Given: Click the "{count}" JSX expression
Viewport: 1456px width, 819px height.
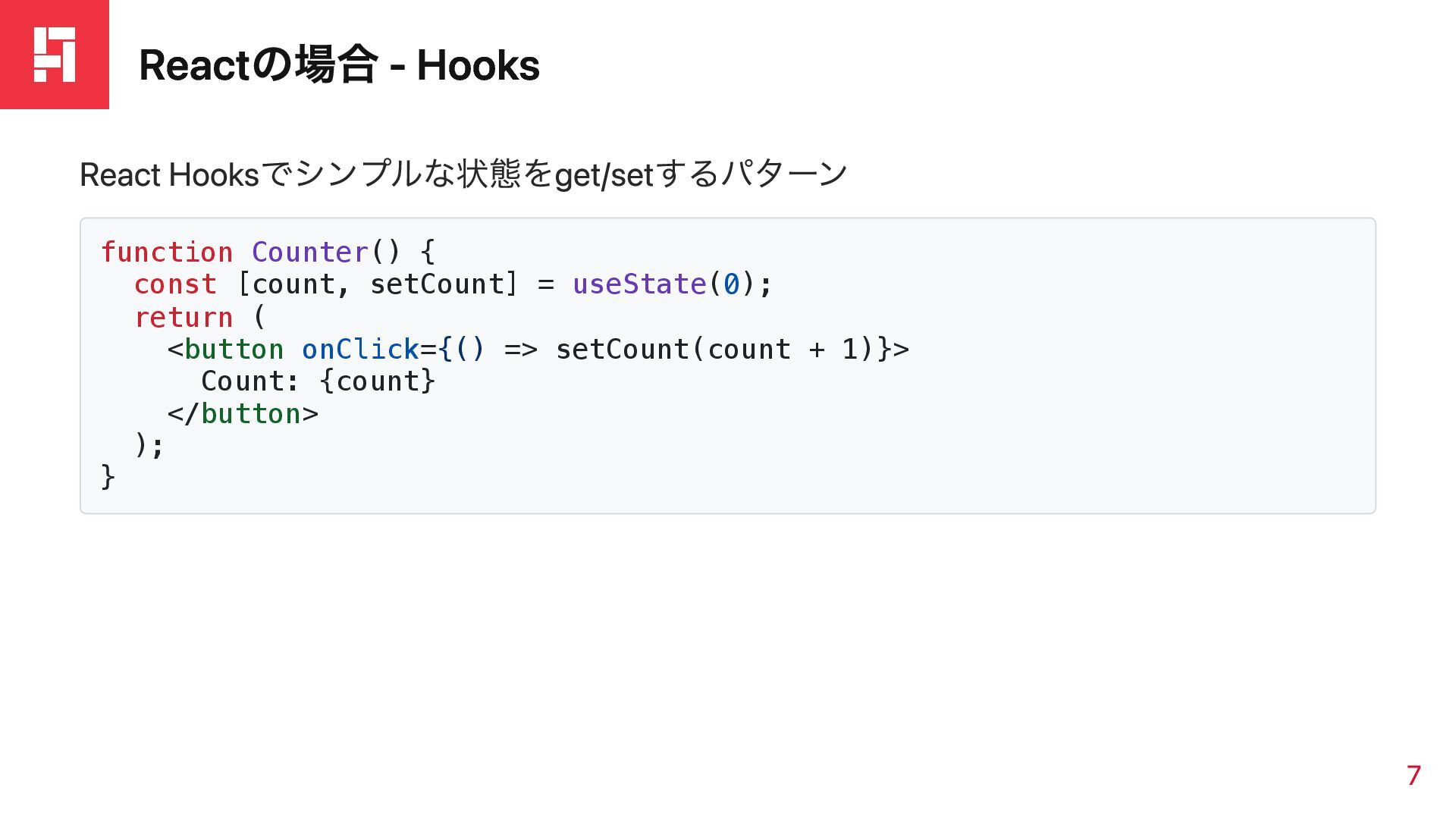Looking at the screenshot, I should (378, 381).
